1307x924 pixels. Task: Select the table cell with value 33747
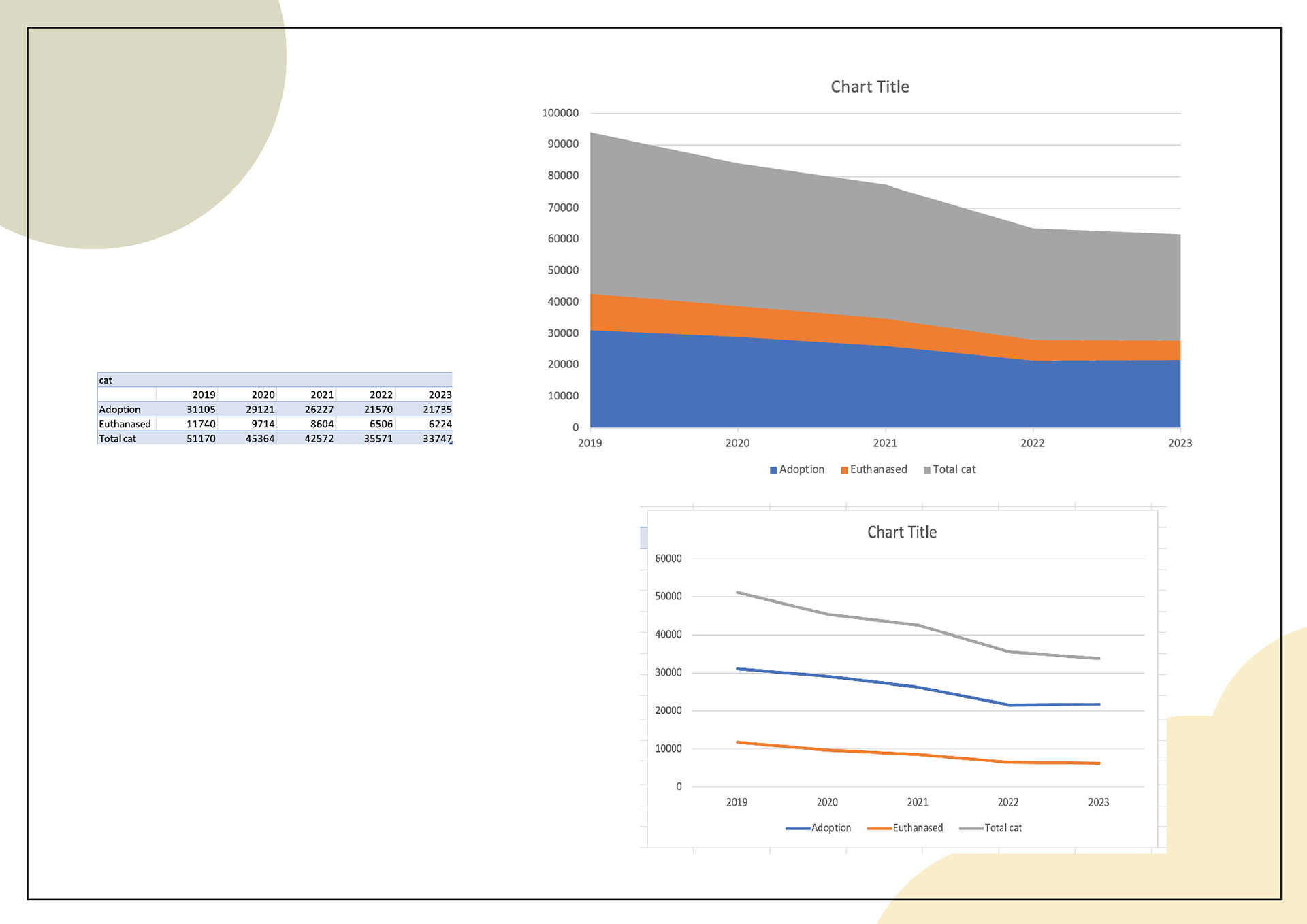point(424,438)
